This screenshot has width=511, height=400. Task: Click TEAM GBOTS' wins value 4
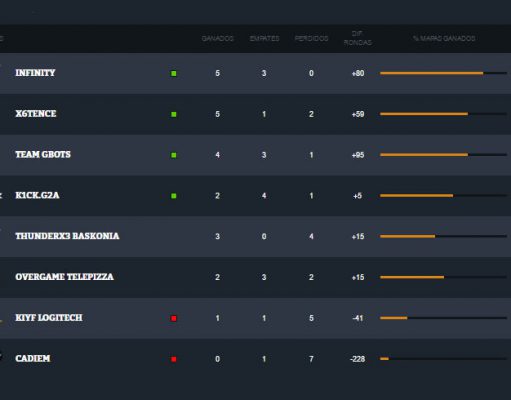pyautogui.click(x=217, y=155)
